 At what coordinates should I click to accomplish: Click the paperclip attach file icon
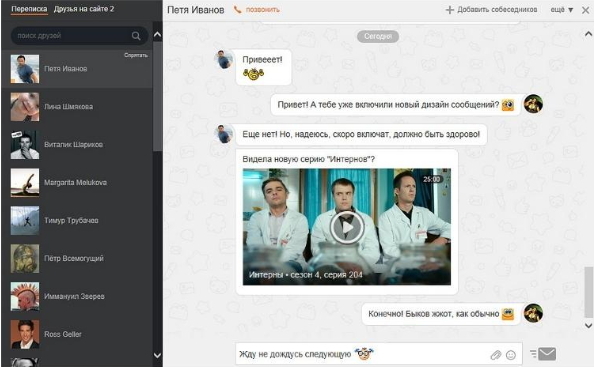point(495,355)
